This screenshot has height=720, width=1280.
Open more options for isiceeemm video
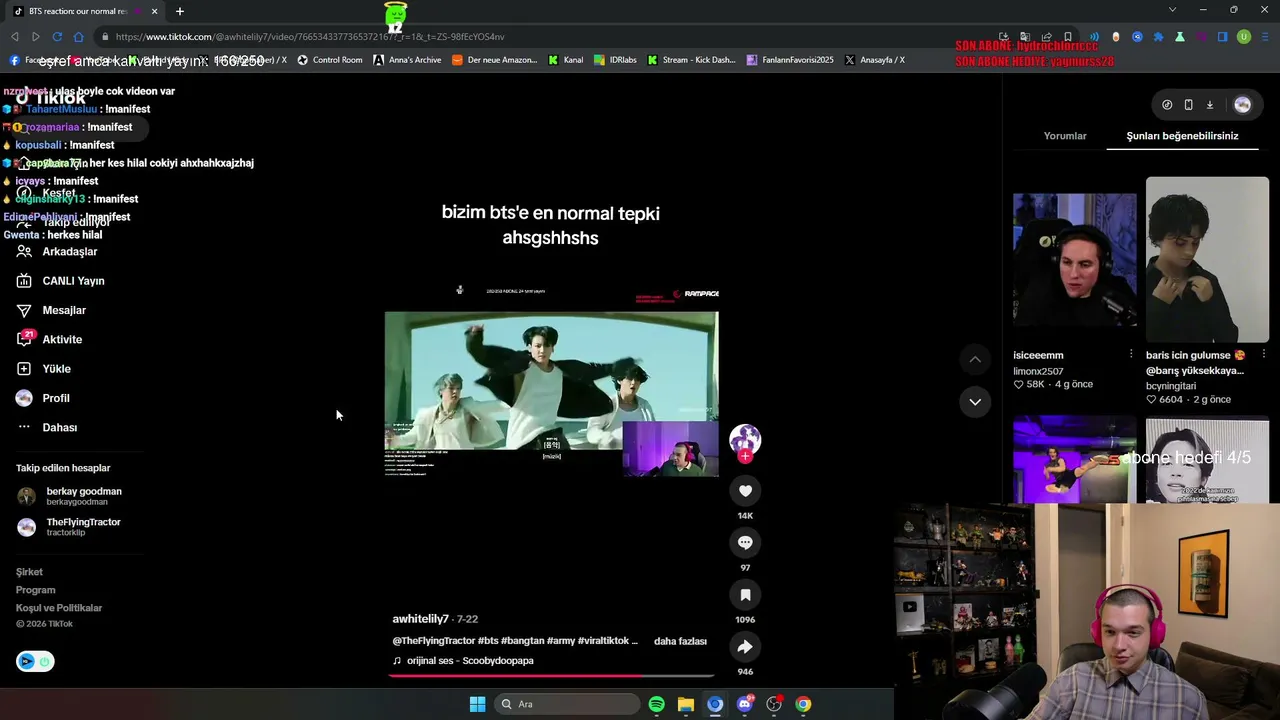pos(1131,355)
